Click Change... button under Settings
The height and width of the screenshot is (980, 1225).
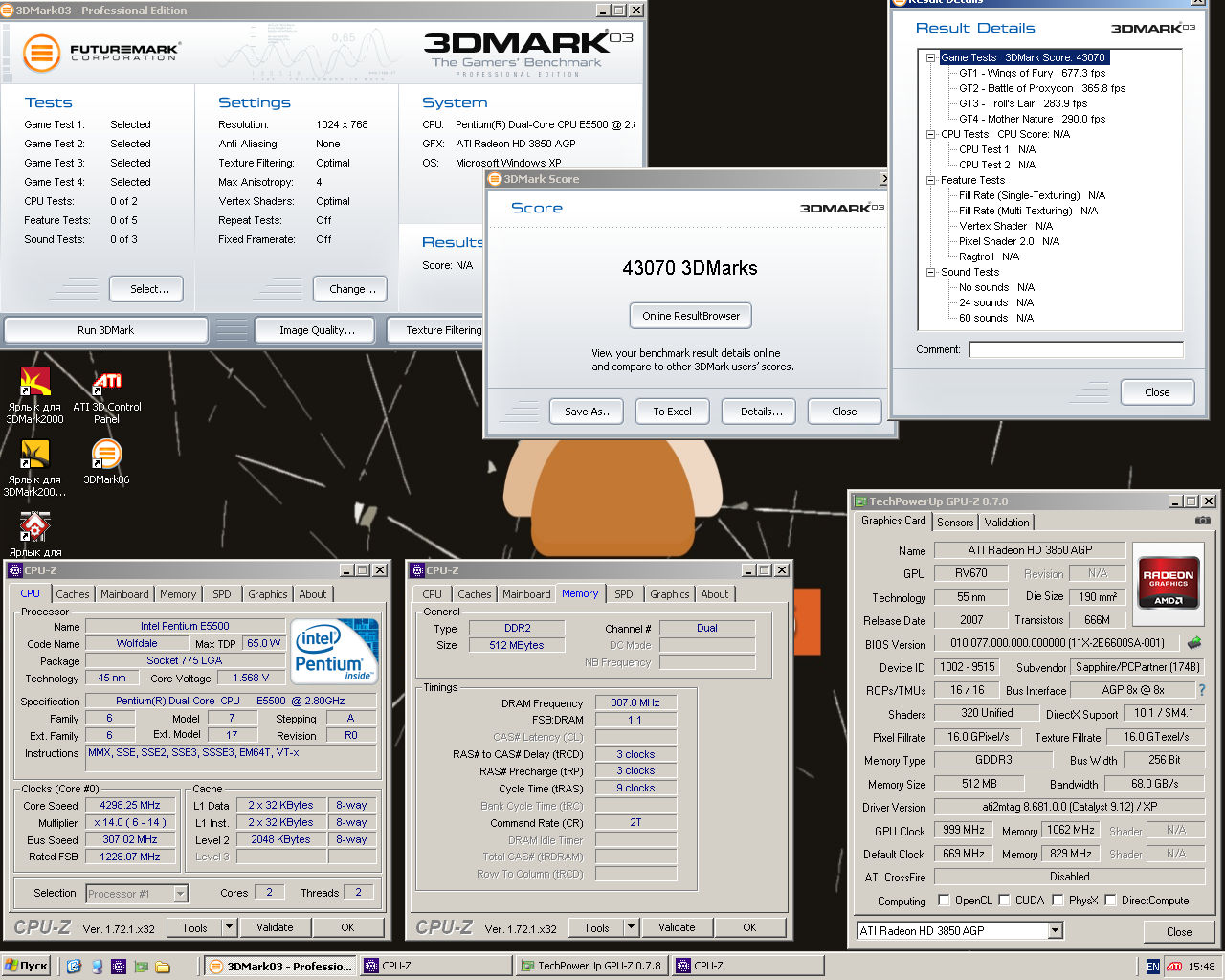point(348,289)
